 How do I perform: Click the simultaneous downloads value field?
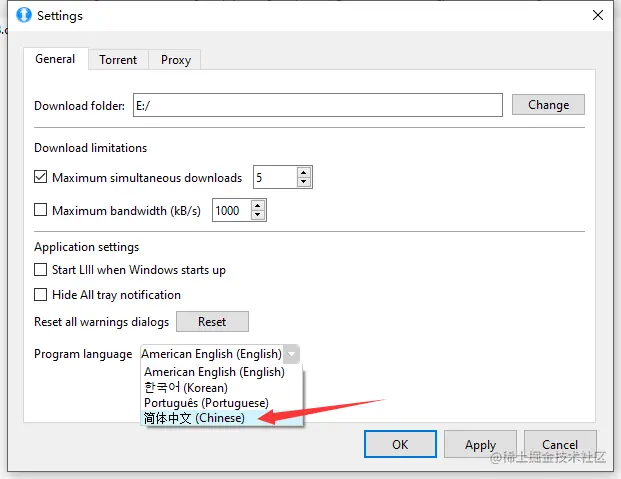(x=275, y=177)
